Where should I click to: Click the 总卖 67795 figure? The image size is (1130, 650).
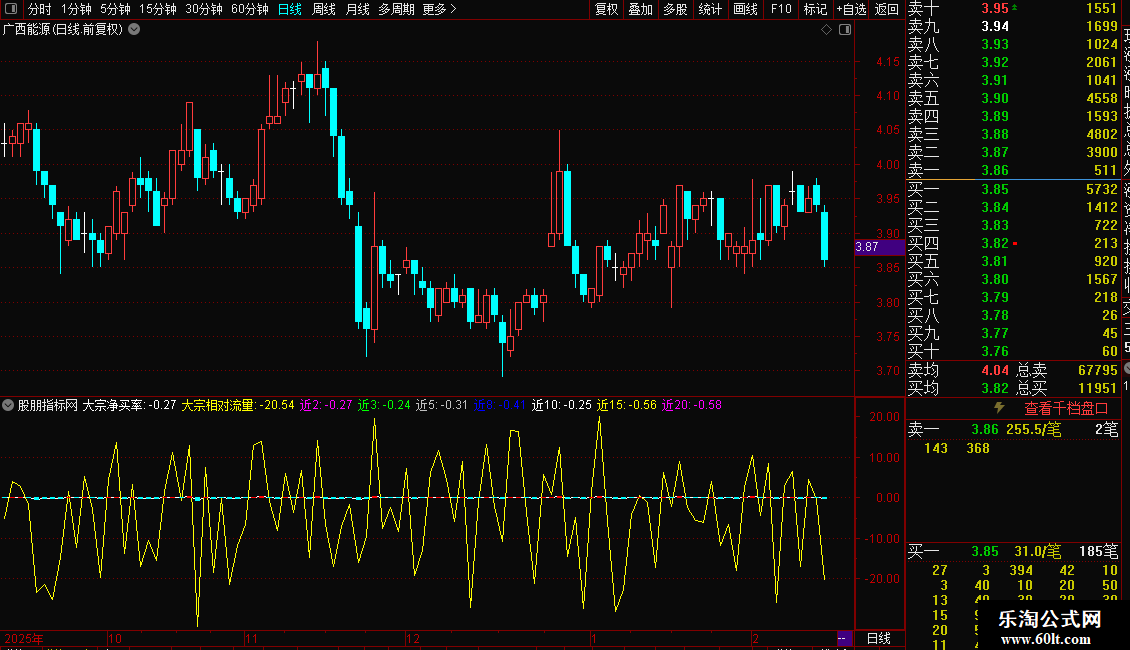1098,370
